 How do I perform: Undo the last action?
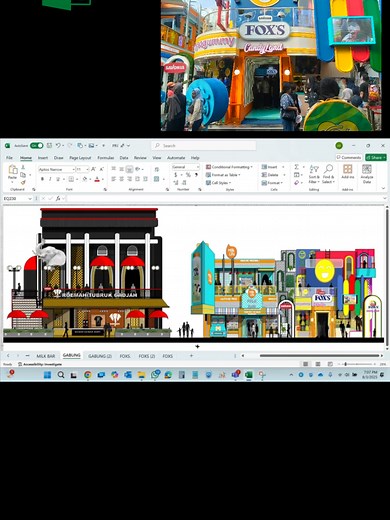[x=58, y=146]
